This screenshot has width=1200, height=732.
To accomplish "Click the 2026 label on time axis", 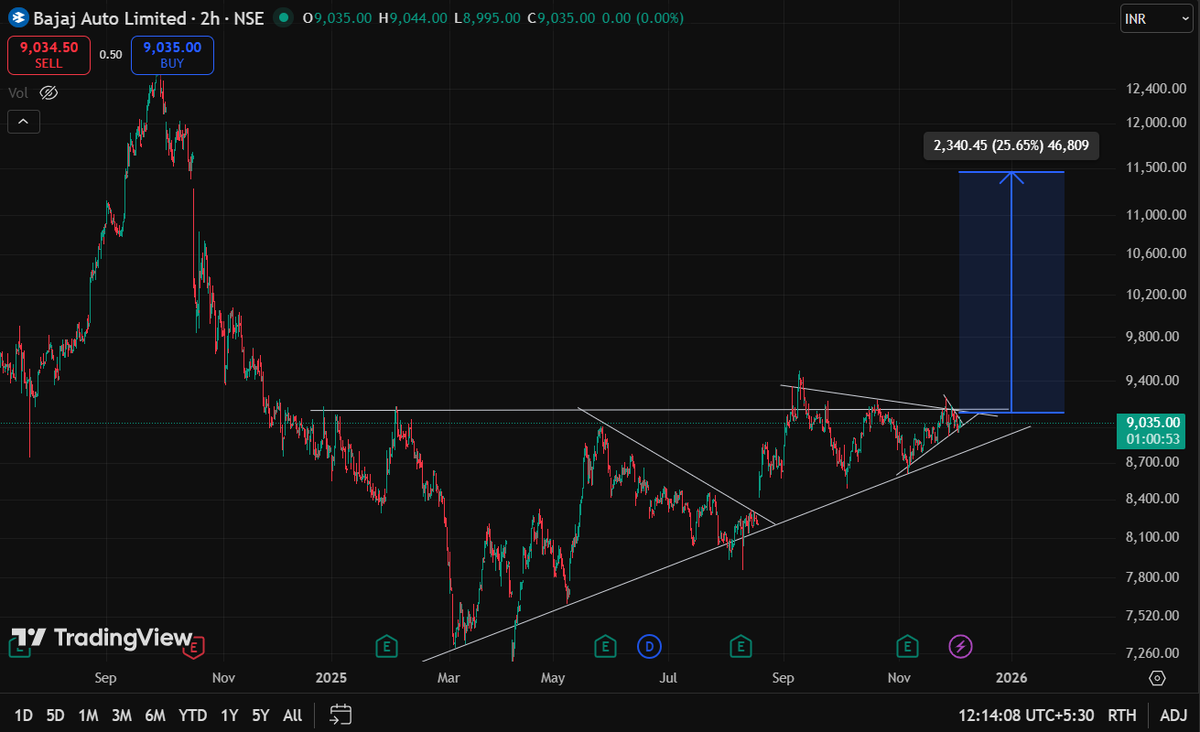I will tap(1011, 678).
